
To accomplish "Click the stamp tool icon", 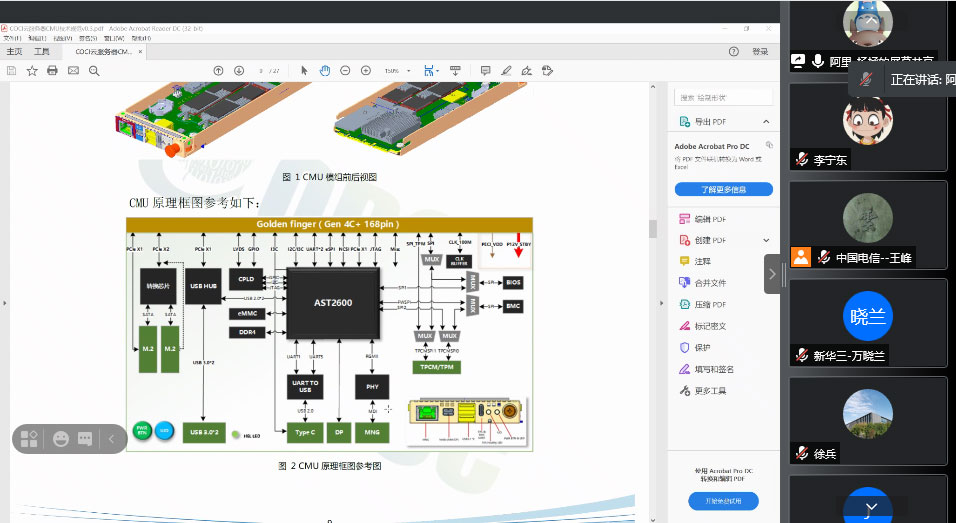I will [x=548, y=71].
